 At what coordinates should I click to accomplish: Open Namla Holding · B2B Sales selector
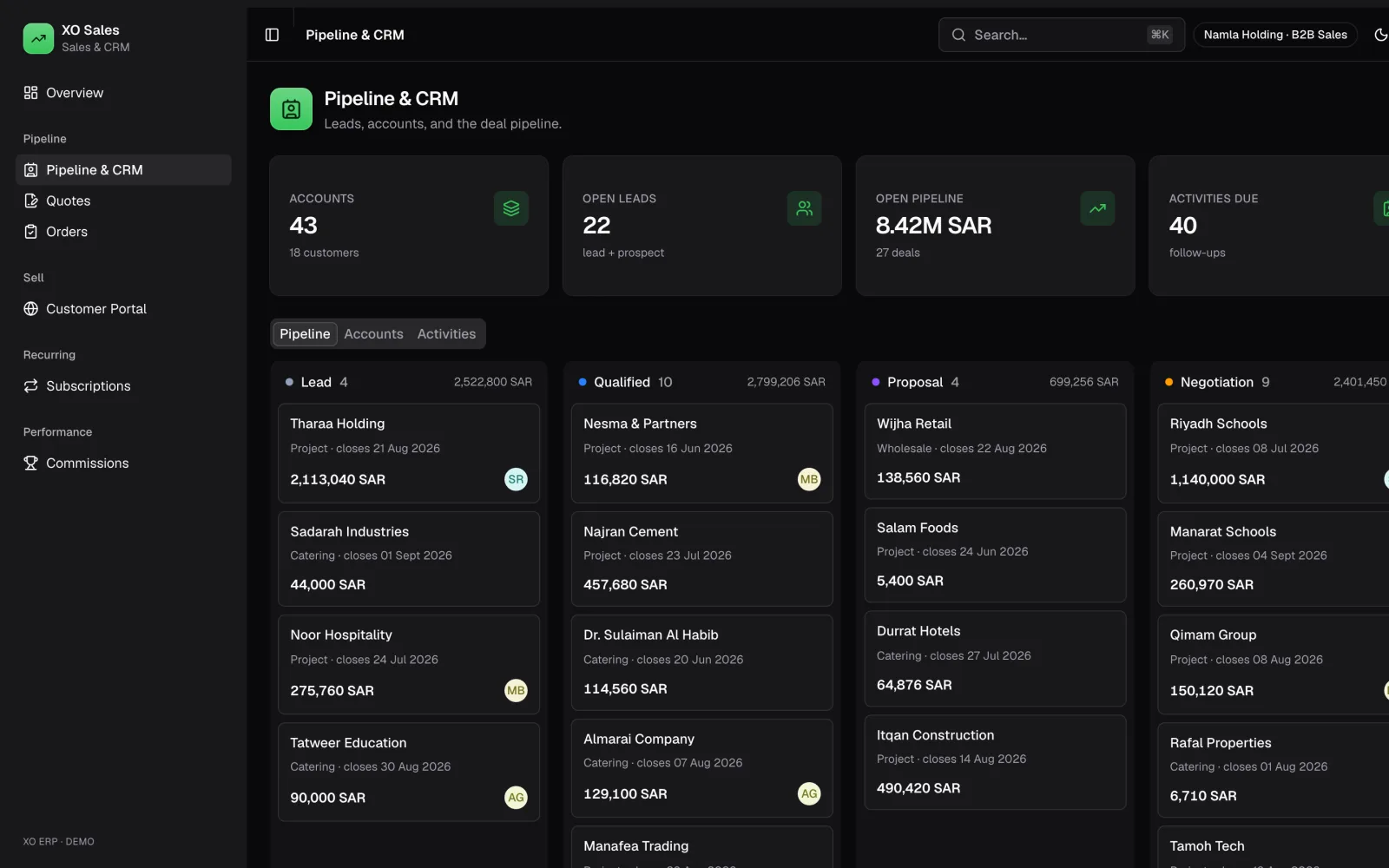click(x=1275, y=35)
